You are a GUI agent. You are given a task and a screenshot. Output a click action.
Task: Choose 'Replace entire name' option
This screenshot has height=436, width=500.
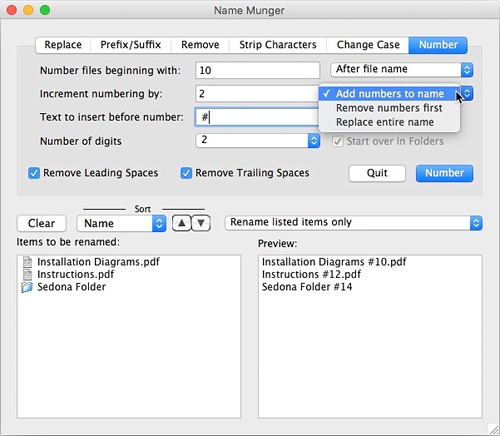click(x=390, y=122)
